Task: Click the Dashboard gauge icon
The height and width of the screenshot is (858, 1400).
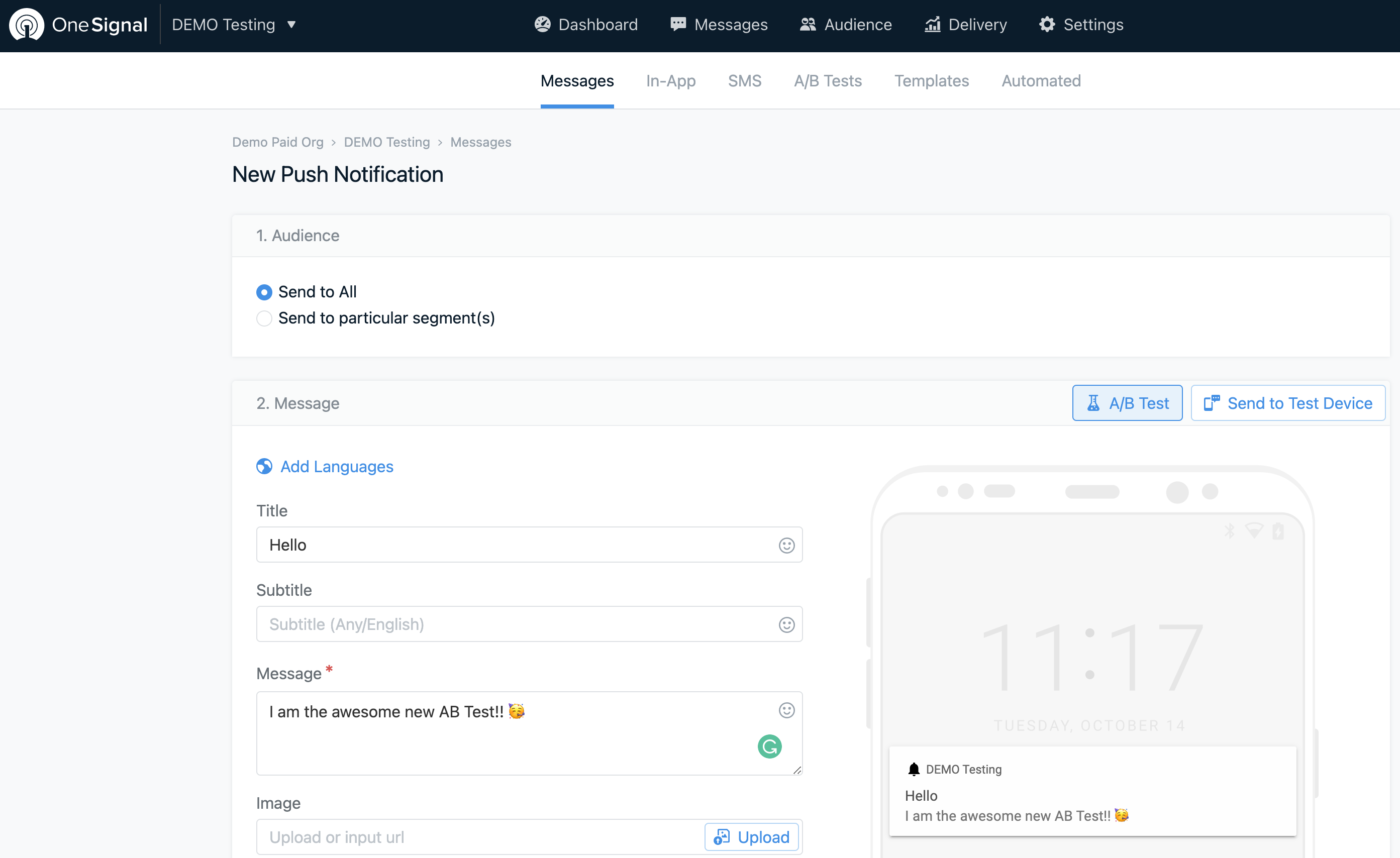Action: pos(543,25)
